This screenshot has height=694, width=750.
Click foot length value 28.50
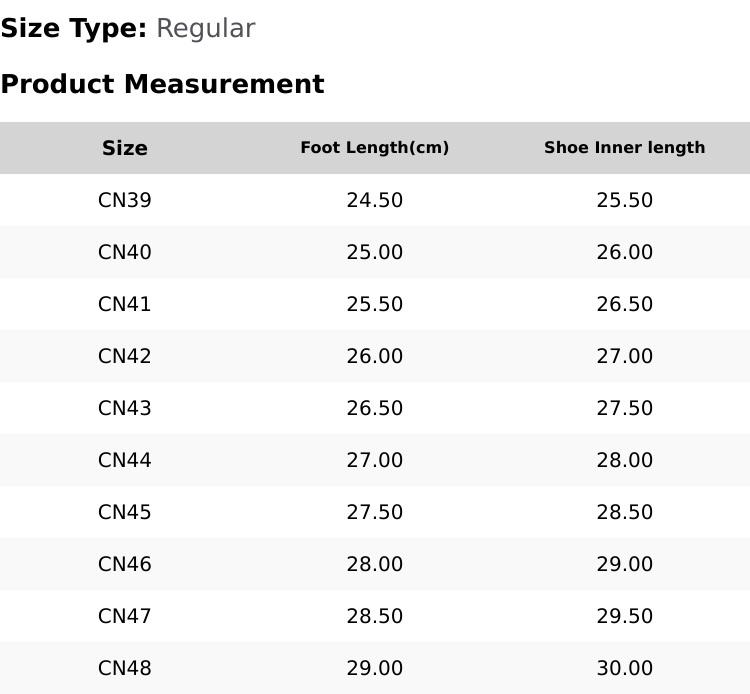(x=375, y=617)
